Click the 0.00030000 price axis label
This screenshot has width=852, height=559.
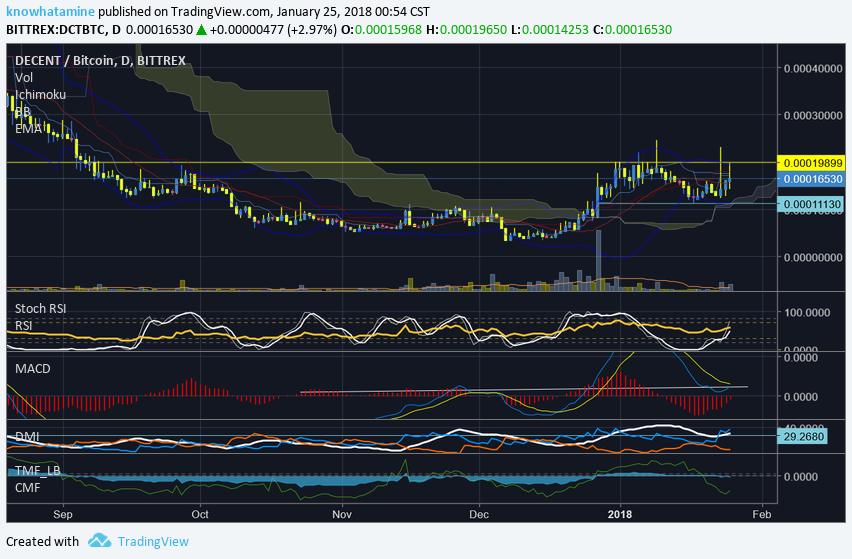[x=813, y=116]
